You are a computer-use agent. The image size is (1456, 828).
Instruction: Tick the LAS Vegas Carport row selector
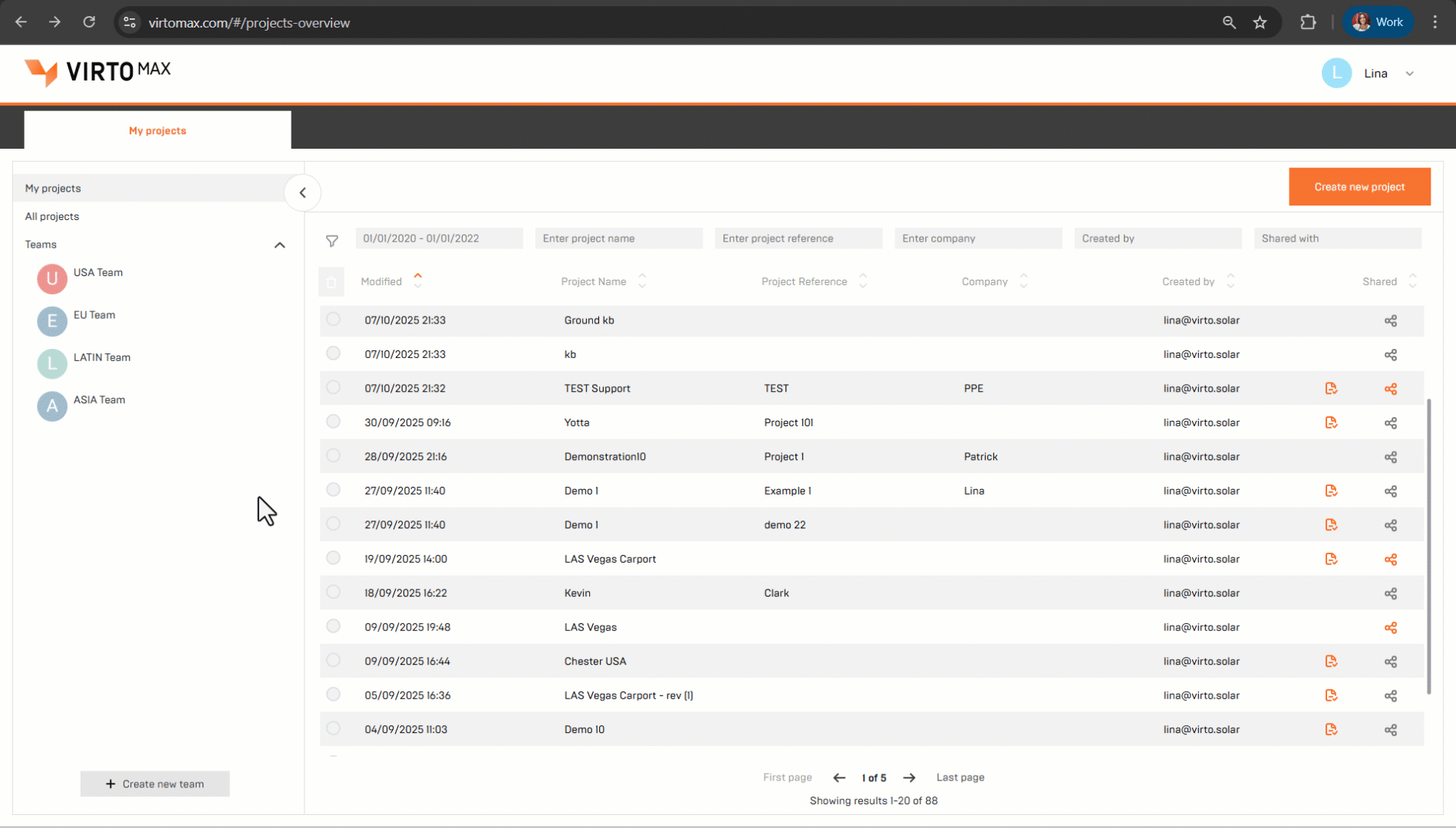pyautogui.click(x=333, y=557)
